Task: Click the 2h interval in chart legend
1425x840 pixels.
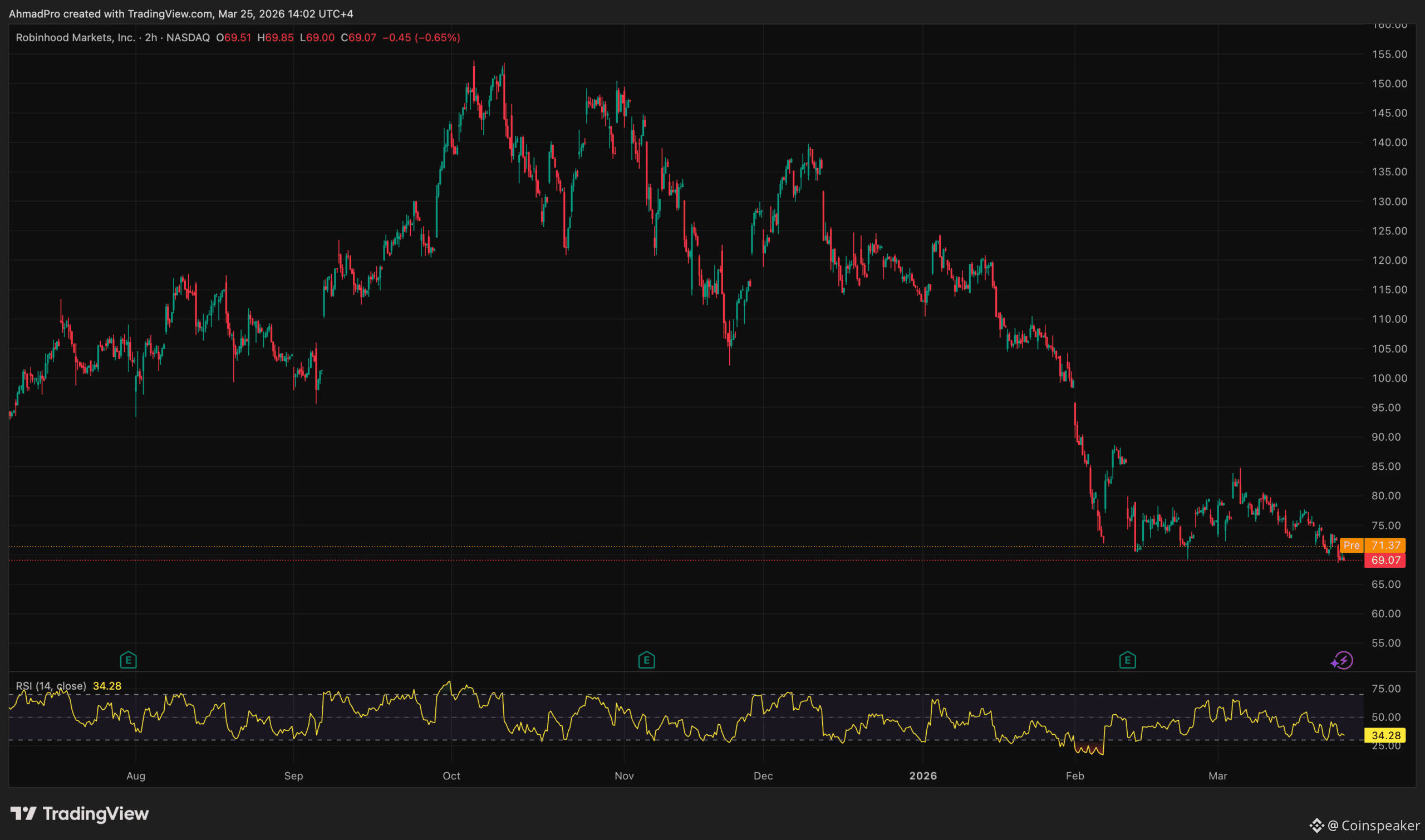Action: [x=150, y=37]
